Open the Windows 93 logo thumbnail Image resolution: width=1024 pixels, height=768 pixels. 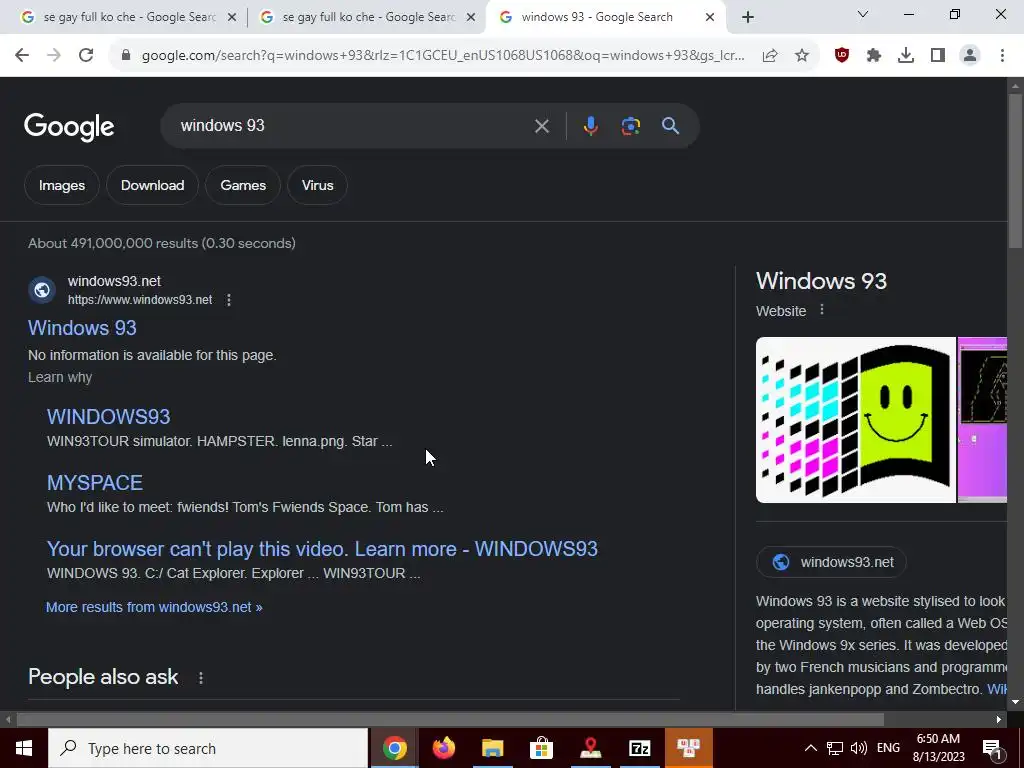[856, 420]
